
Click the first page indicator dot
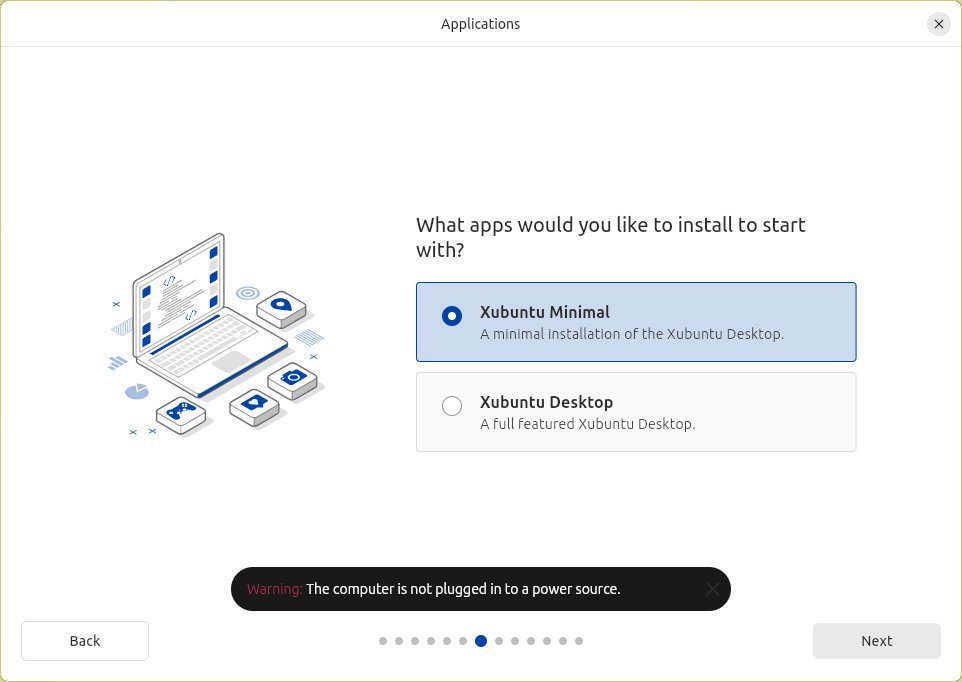[x=383, y=641]
